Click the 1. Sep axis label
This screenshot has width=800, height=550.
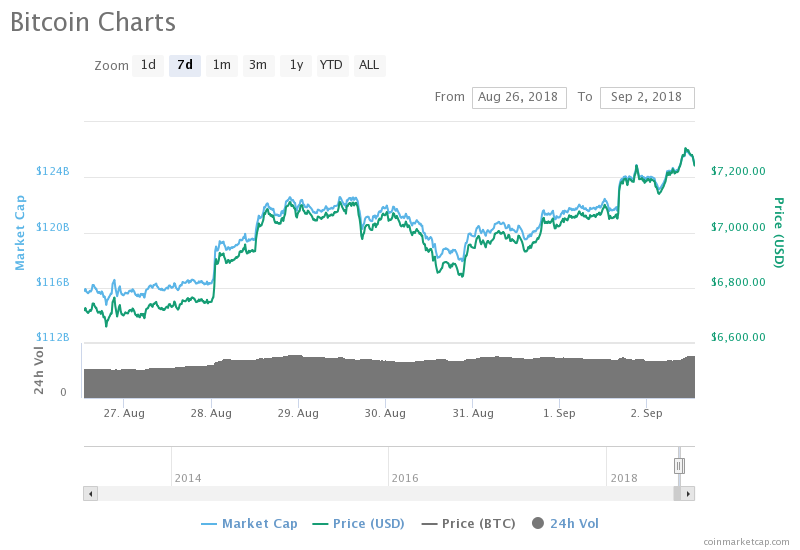559,413
